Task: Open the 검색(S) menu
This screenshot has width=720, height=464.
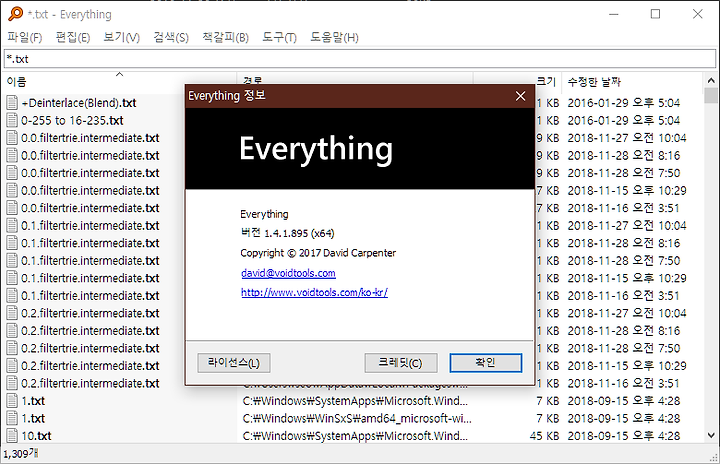Action: coord(171,37)
